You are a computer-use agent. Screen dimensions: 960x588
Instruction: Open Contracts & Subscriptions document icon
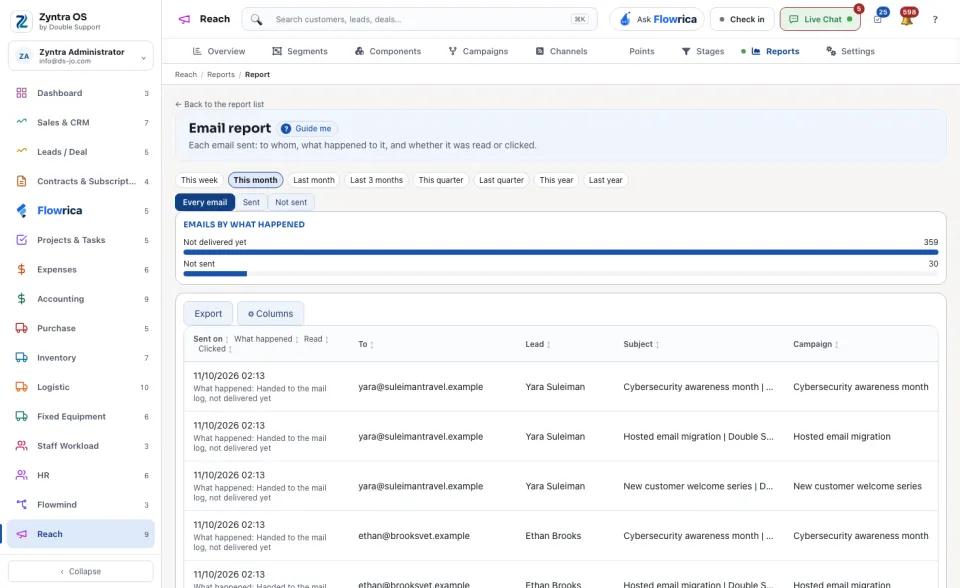(21, 181)
